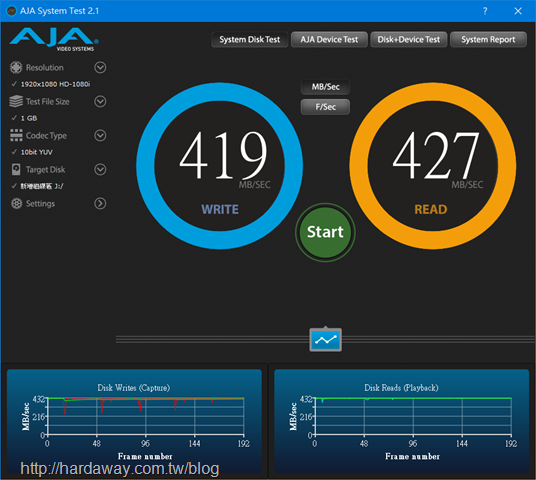
Task: Expand the Test File Size dropdown arrow
Action: coord(100,102)
